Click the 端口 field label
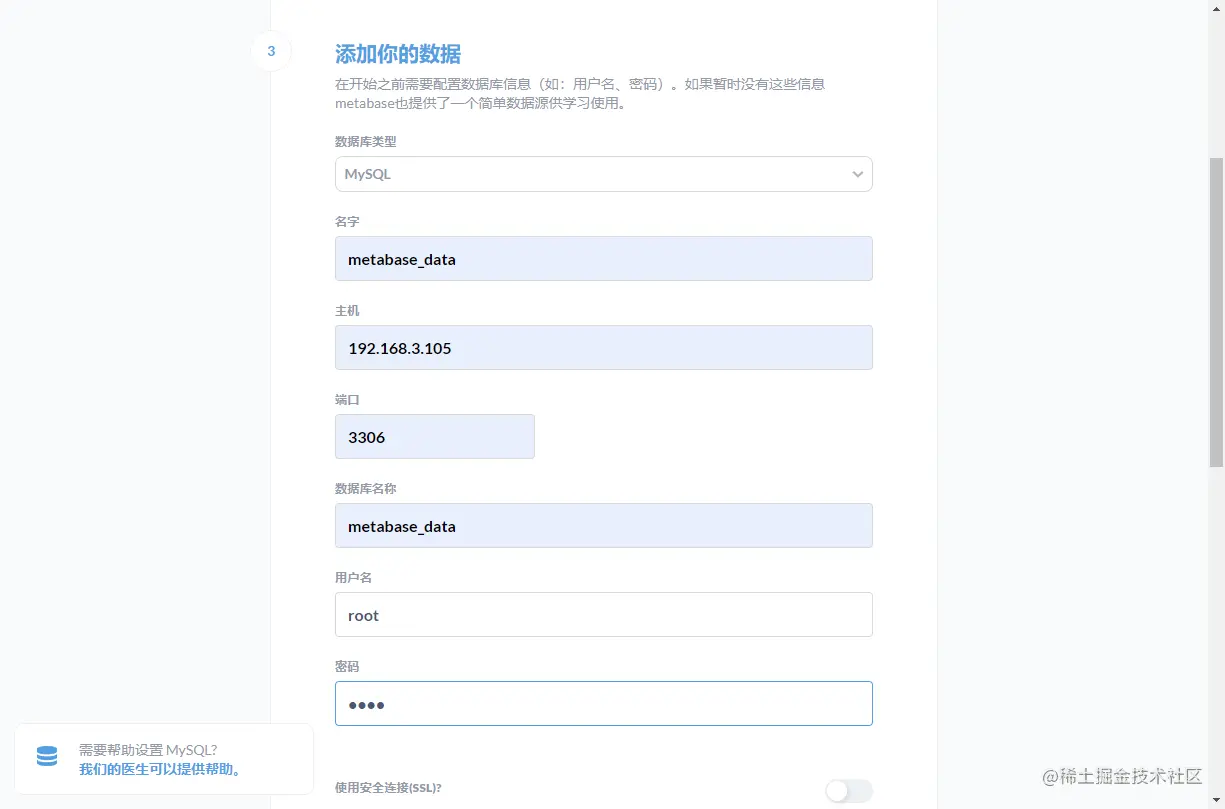This screenshot has height=809, width=1225. click(347, 399)
